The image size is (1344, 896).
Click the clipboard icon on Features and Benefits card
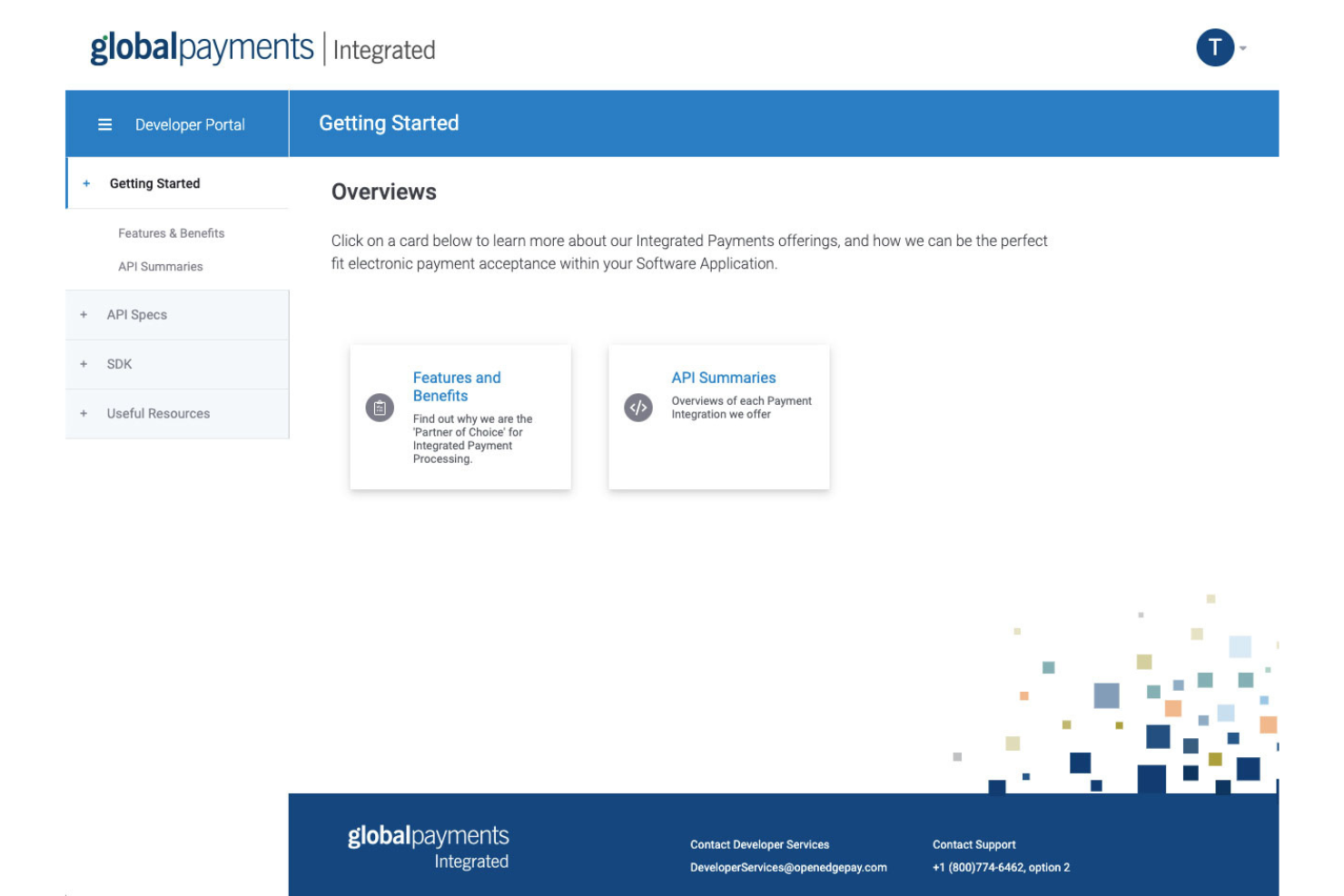pos(380,409)
